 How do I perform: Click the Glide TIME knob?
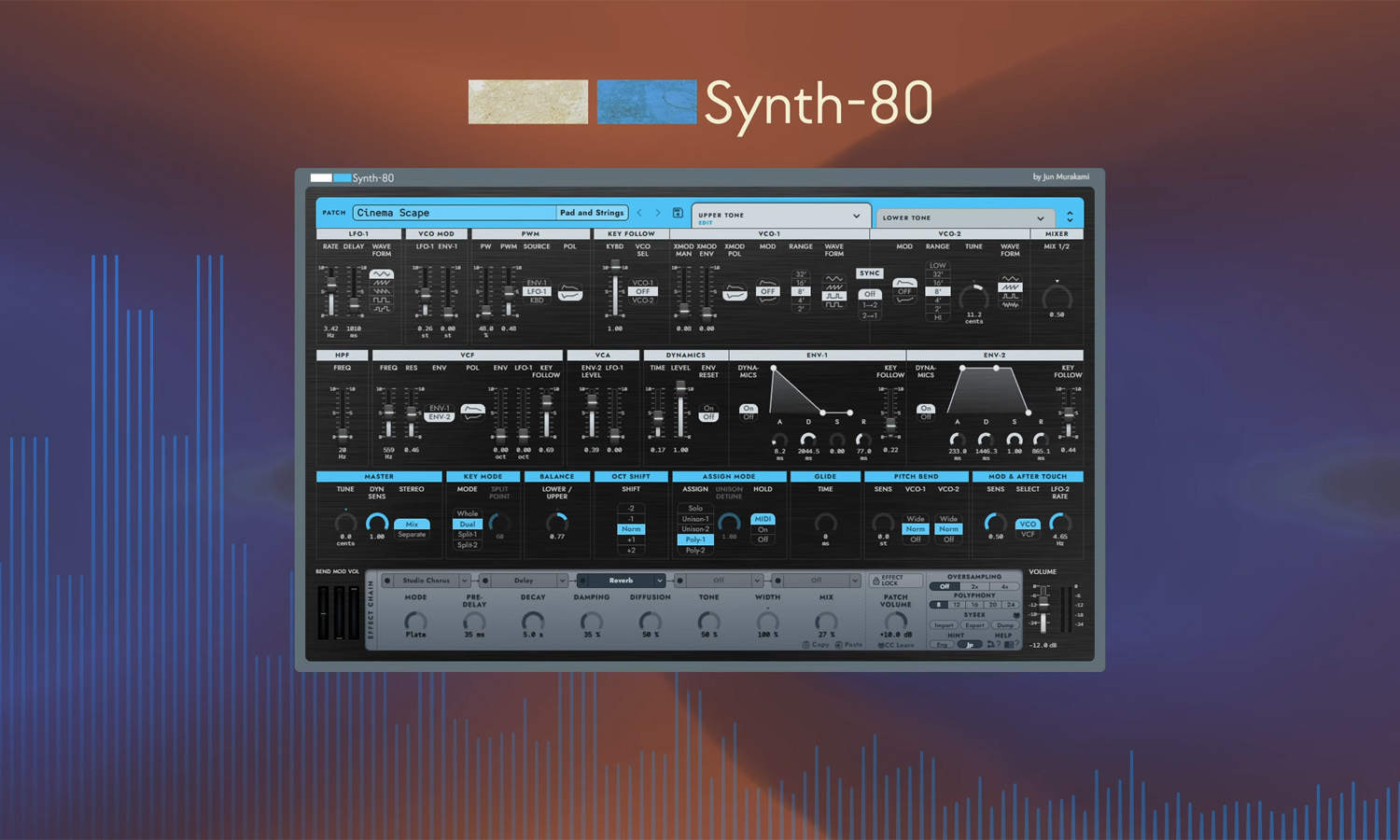coord(825,523)
